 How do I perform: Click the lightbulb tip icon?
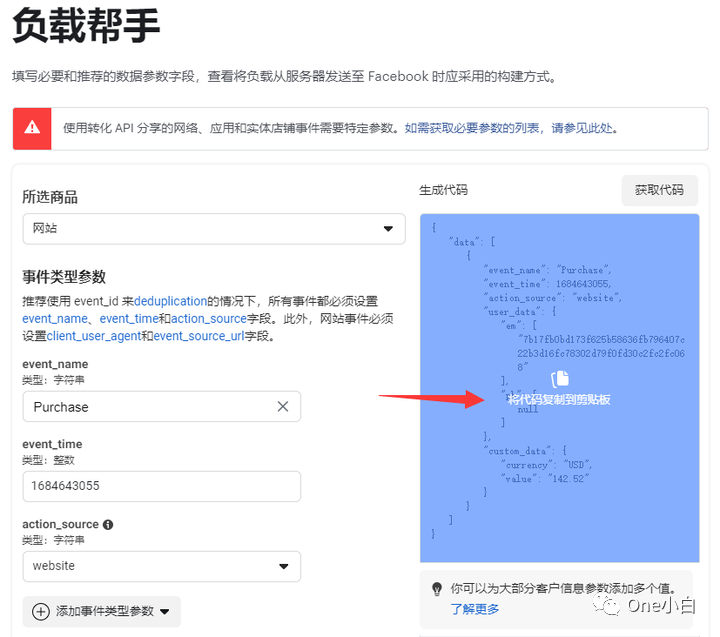coord(437,588)
